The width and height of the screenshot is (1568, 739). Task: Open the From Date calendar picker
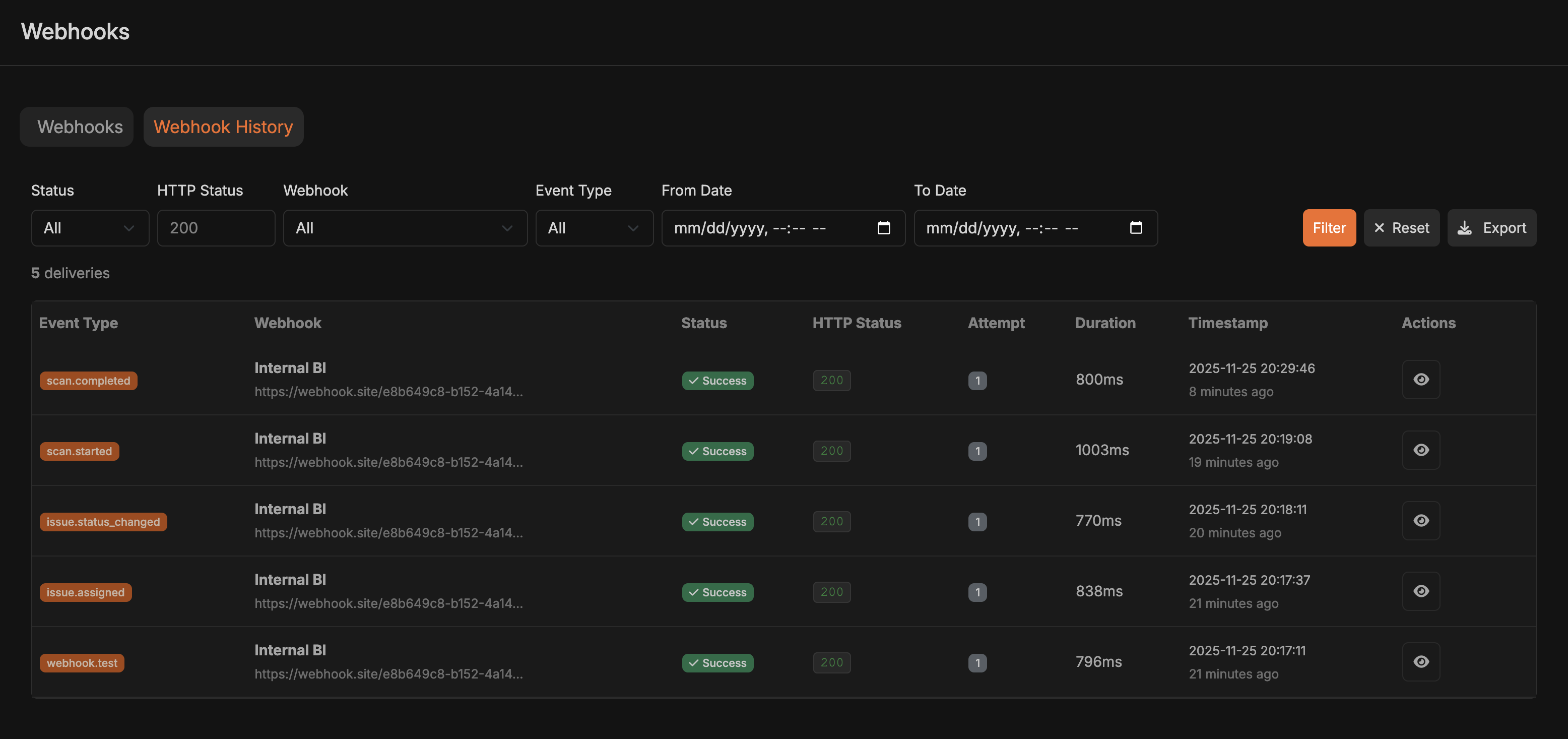(x=884, y=228)
